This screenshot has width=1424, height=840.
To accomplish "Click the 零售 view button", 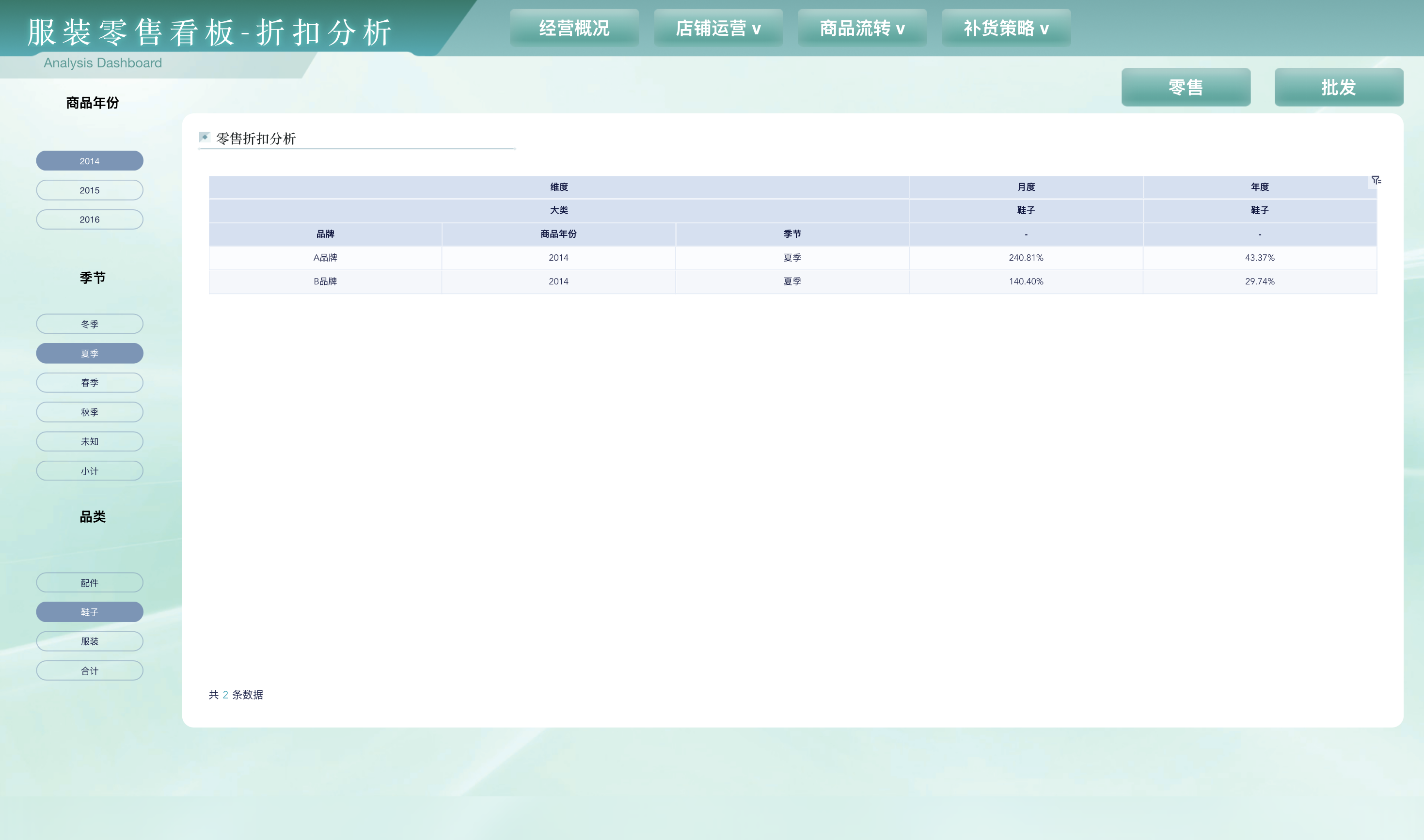I will [1186, 87].
